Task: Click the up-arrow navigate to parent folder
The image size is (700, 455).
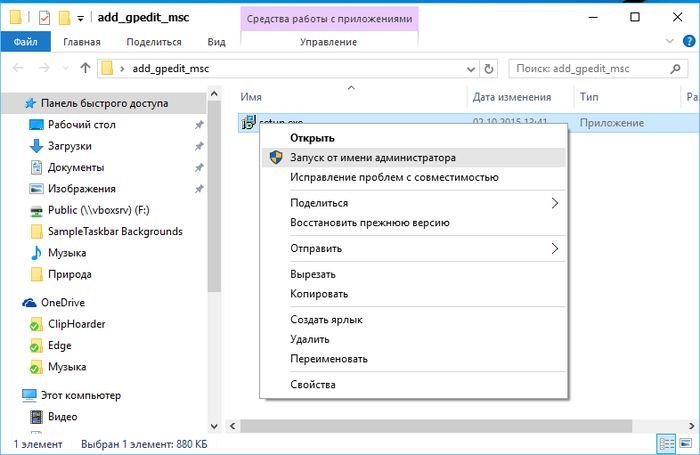Action: point(84,69)
